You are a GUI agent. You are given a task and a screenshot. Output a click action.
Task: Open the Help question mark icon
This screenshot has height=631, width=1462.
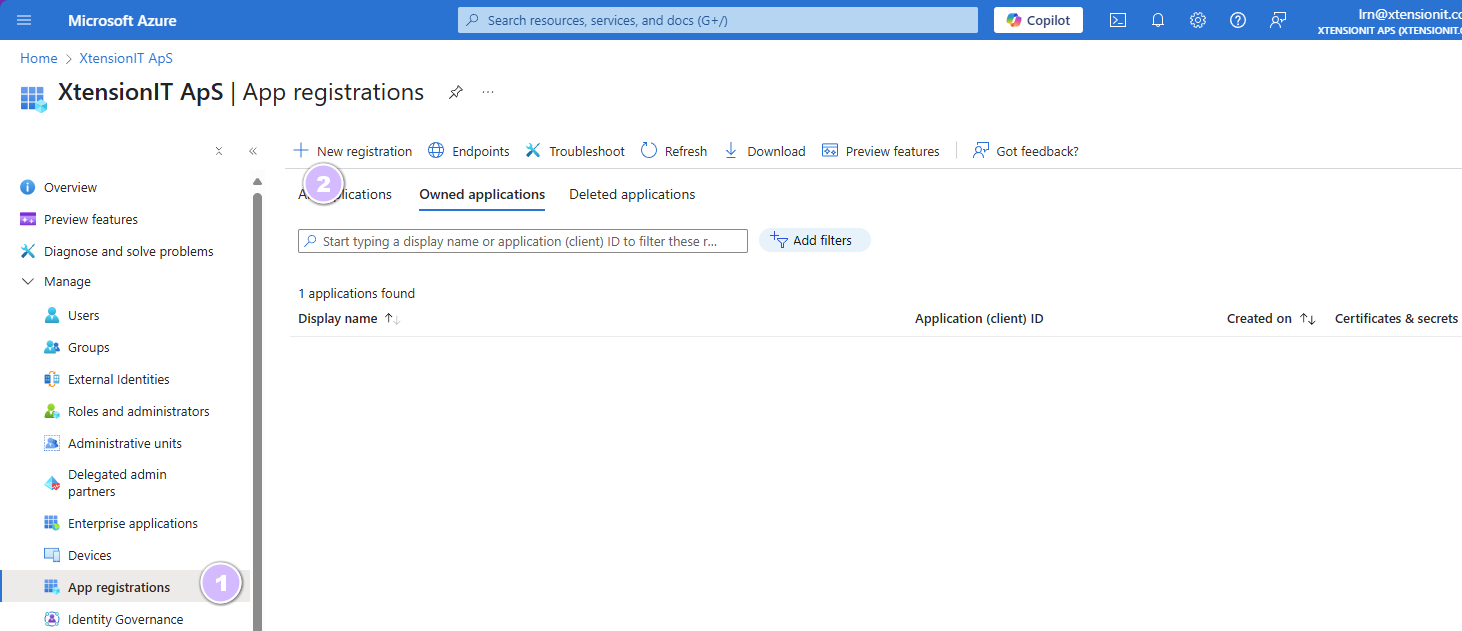[x=1238, y=20]
